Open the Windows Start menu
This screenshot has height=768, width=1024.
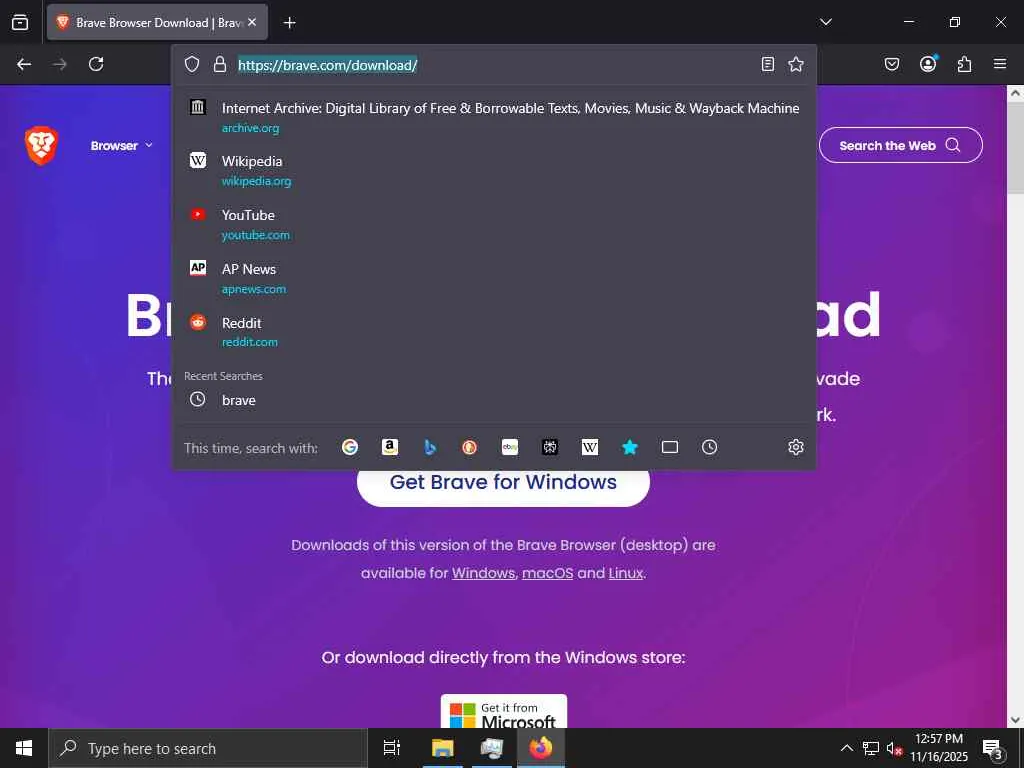tap(24, 748)
